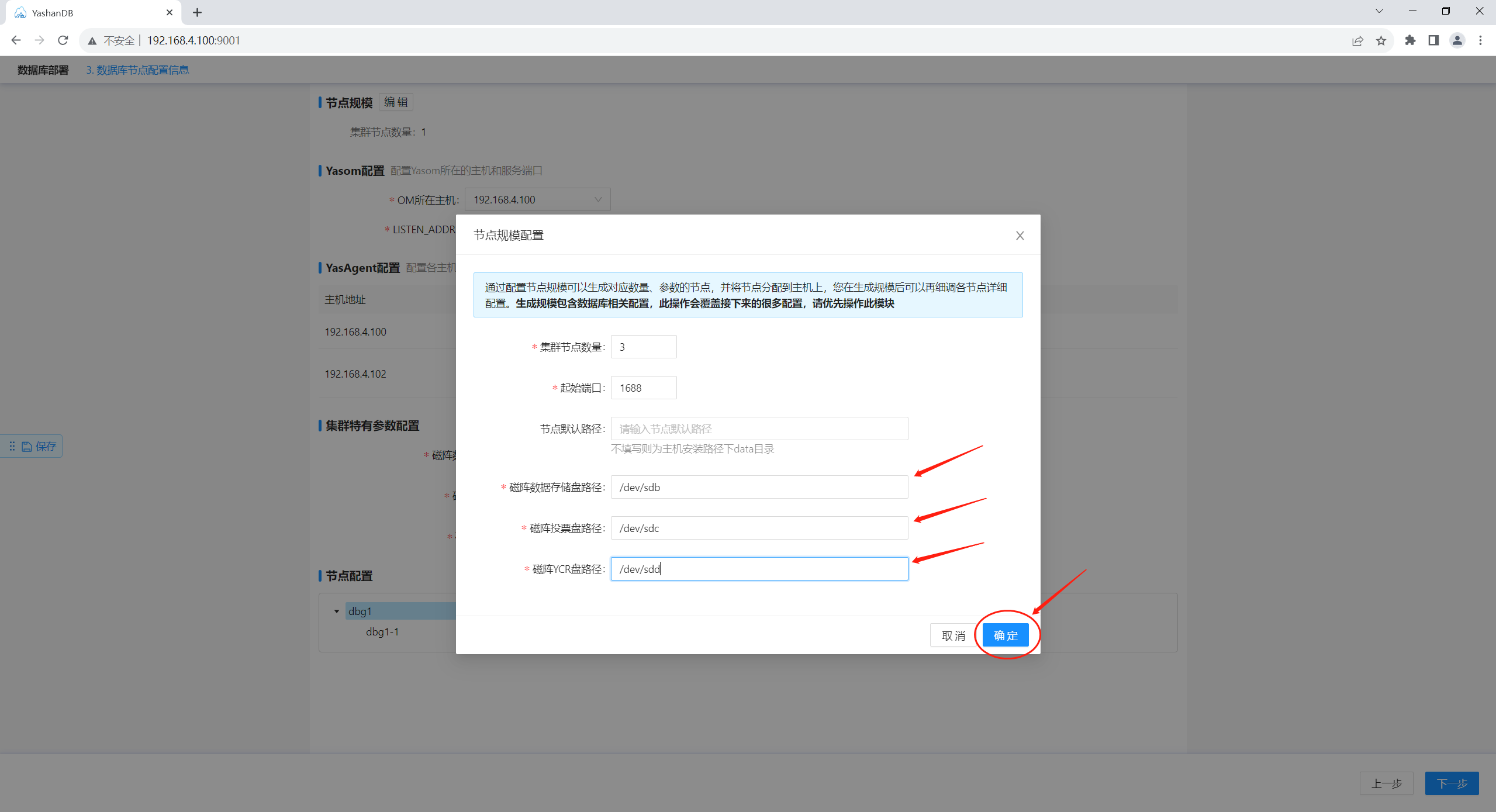
Task: Open browser extensions
Action: tap(1409, 40)
